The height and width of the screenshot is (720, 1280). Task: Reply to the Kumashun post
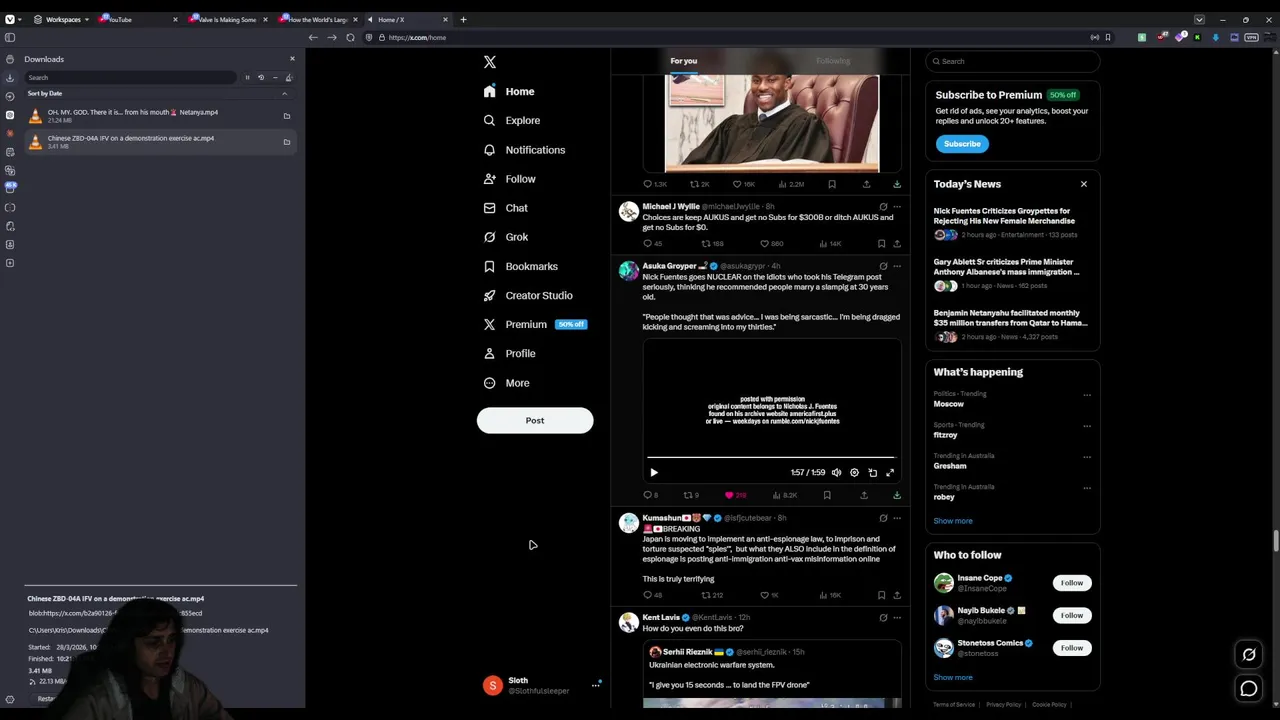point(652,595)
